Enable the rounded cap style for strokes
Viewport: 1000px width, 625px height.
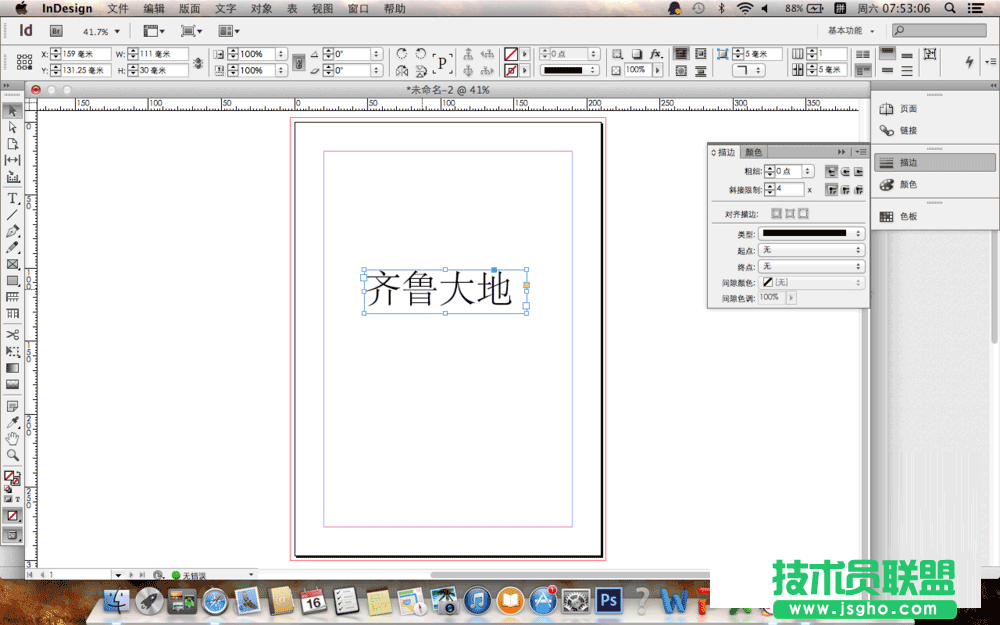pos(844,171)
